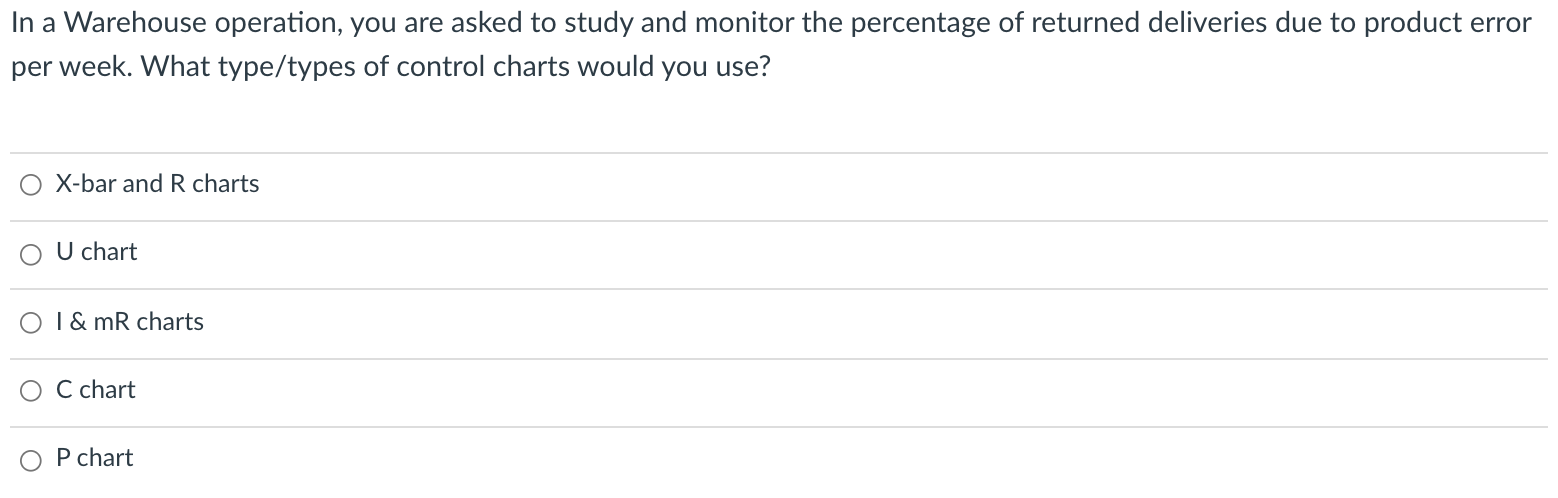Viewport: 1558px width, 498px height.
Task: Click the "I & mR charts" answer label
Action: 130,322
